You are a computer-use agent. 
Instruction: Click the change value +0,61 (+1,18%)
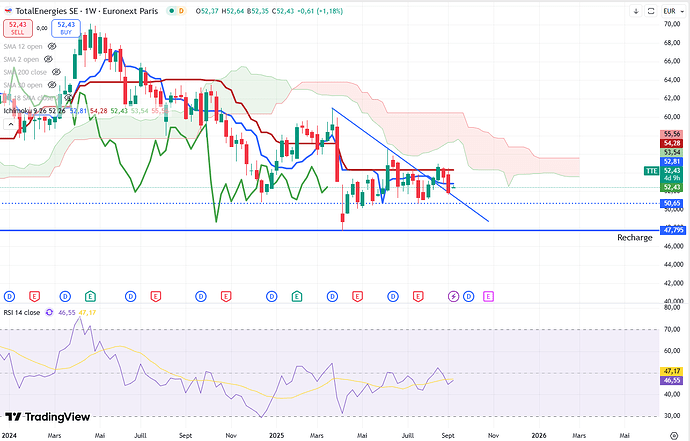[320, 11]
